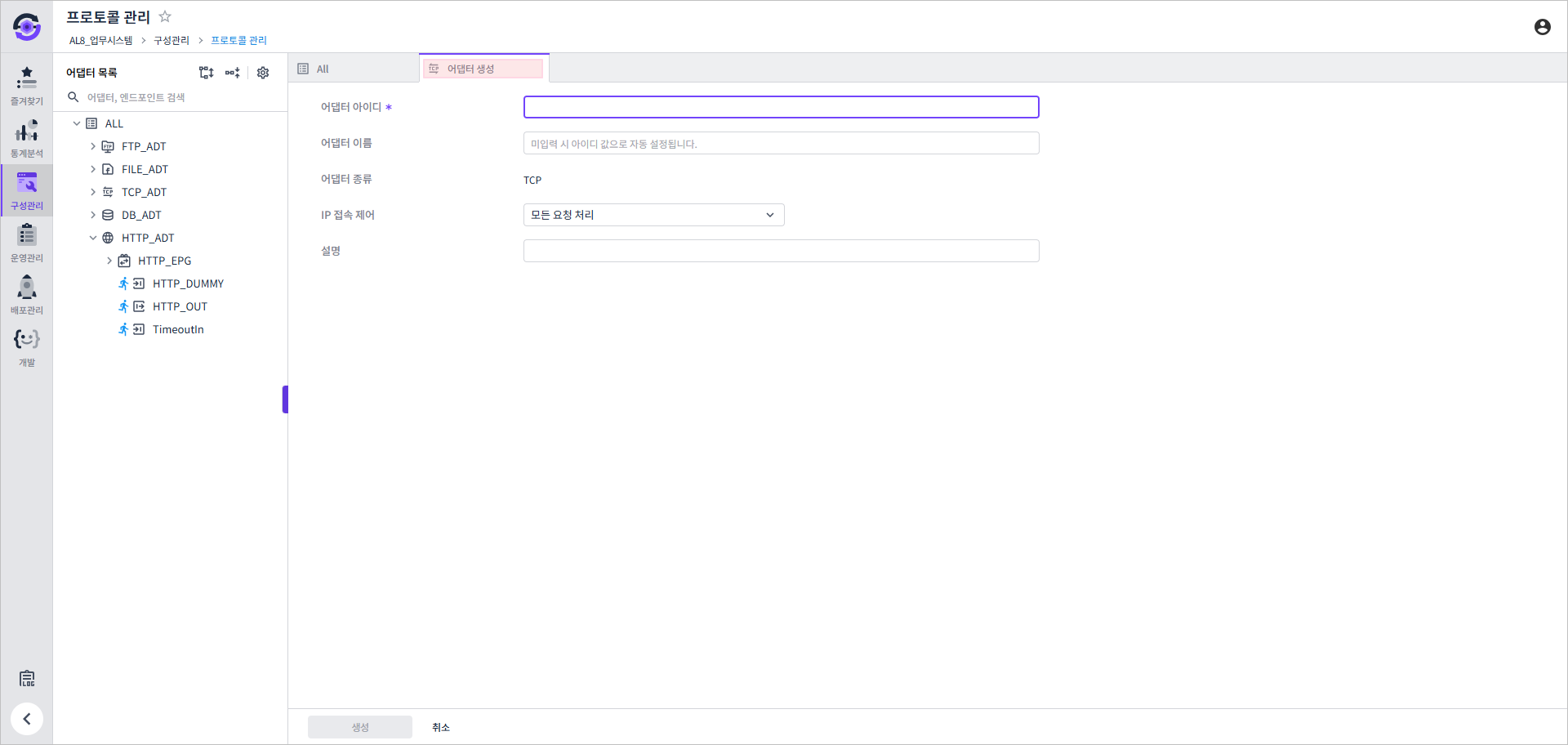Collapse the ALL tree node
This screenshot has height=745, width=1568.
point(77,123)
